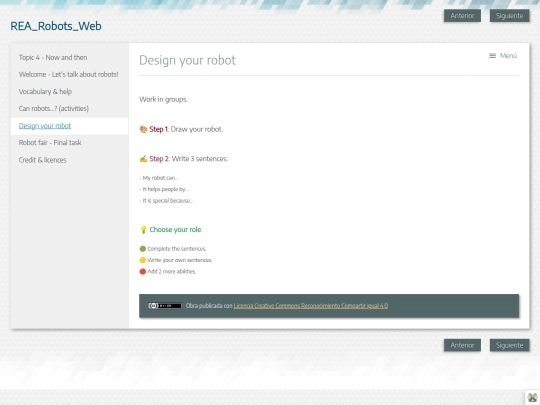Click the top Anterior button
Screen dimensions: 540x405
pos(462,15)
